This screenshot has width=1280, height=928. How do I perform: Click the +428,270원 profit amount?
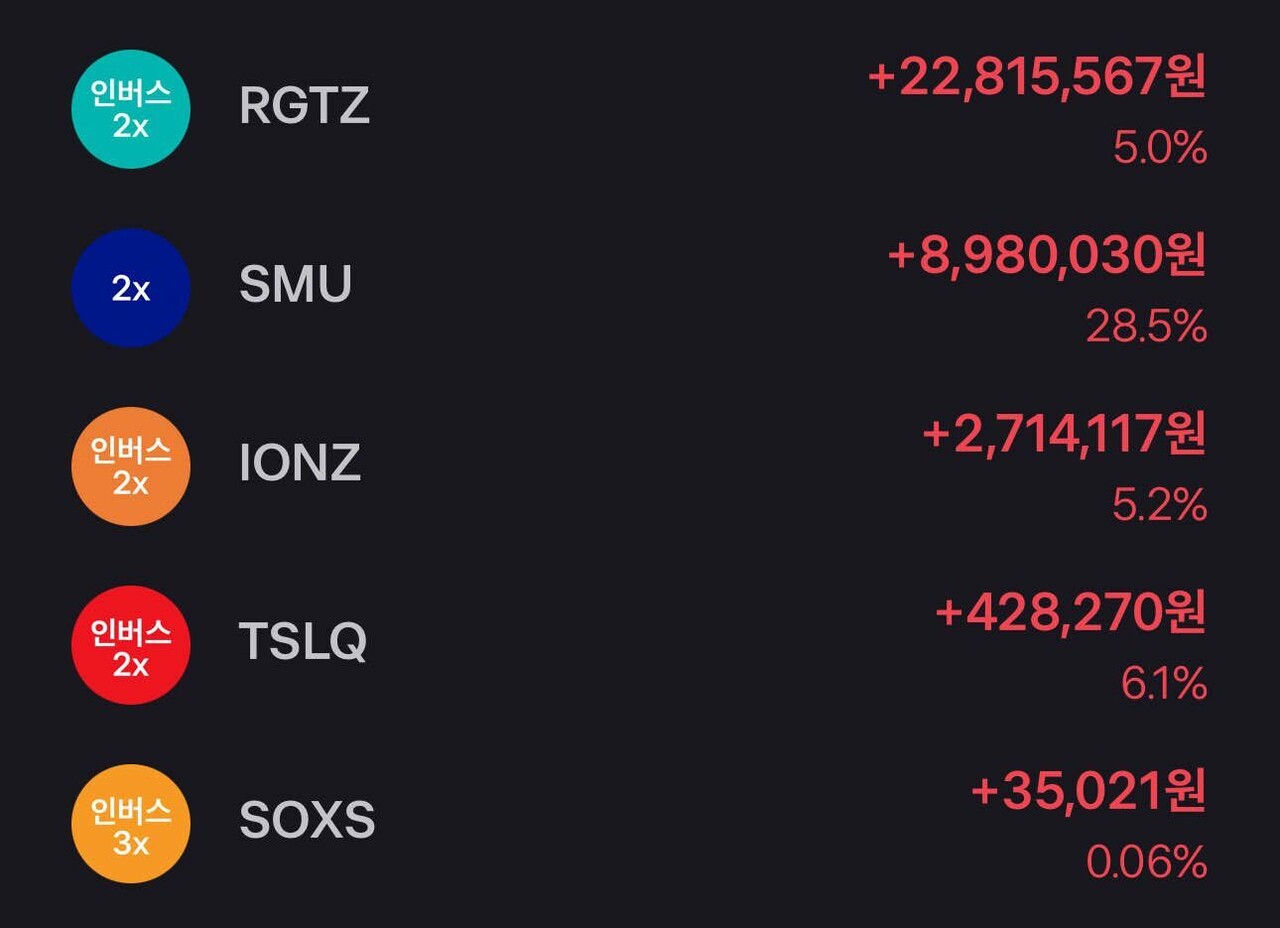(x=1070, y=614)
